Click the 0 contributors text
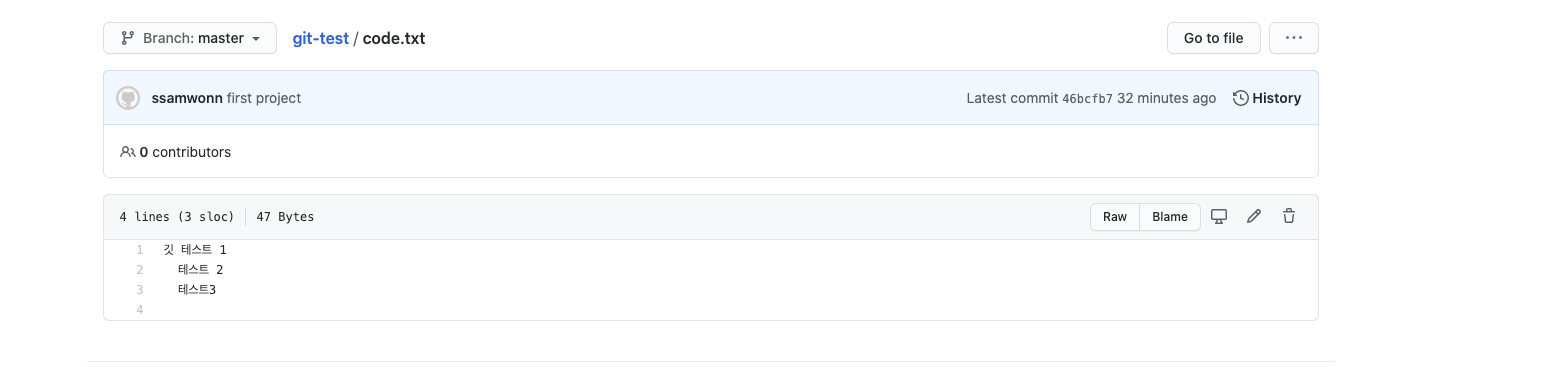This screenshot has width=1554, height=367. point(185,152)
